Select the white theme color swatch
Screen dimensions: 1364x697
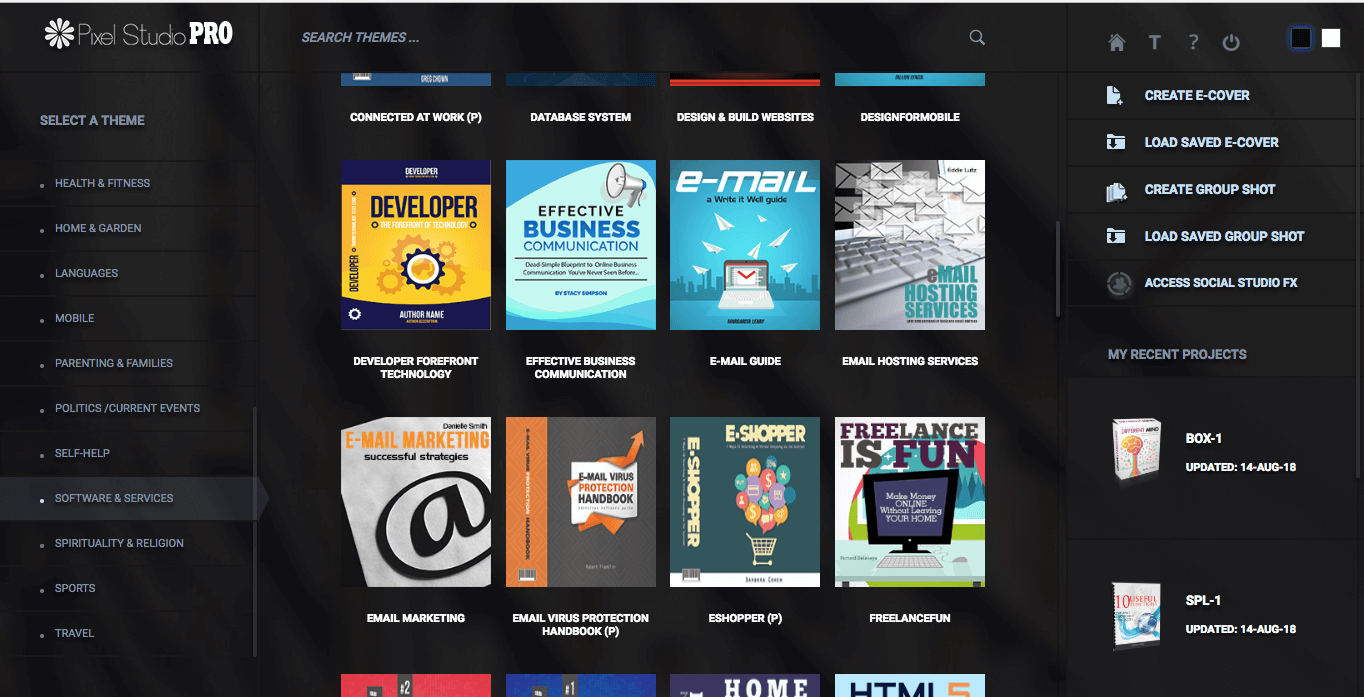point(1331,38)
